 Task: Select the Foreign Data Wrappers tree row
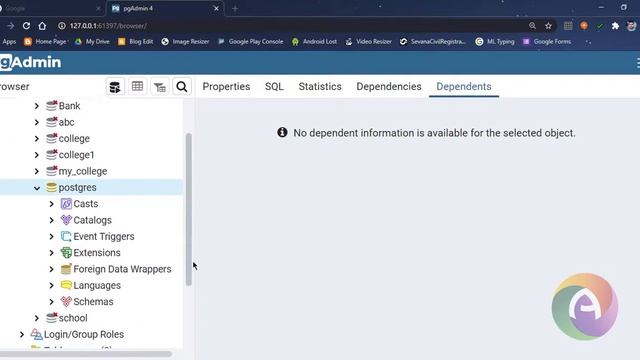91,269
